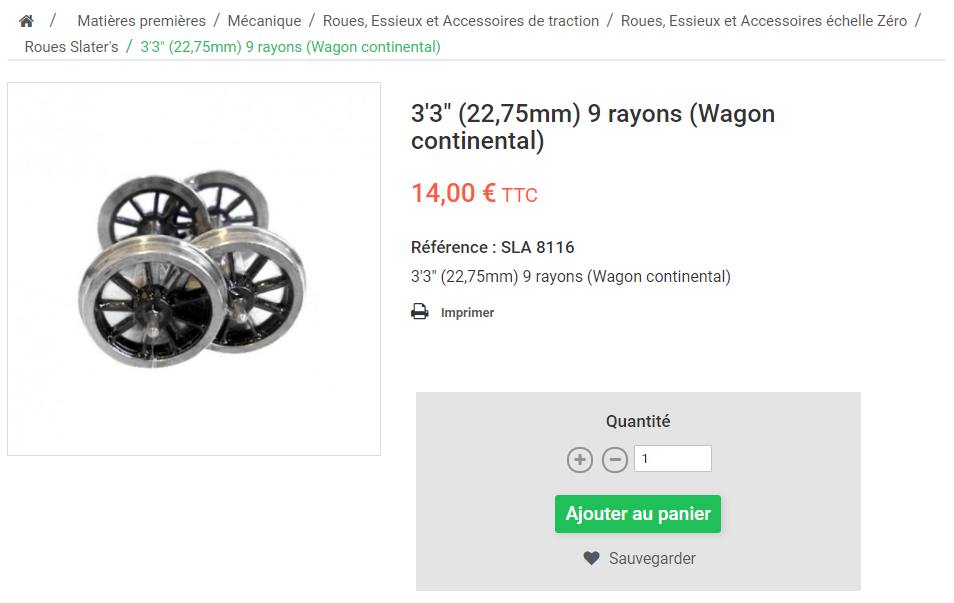
Task: Open the wagon wheels product image
Action: 194,269
